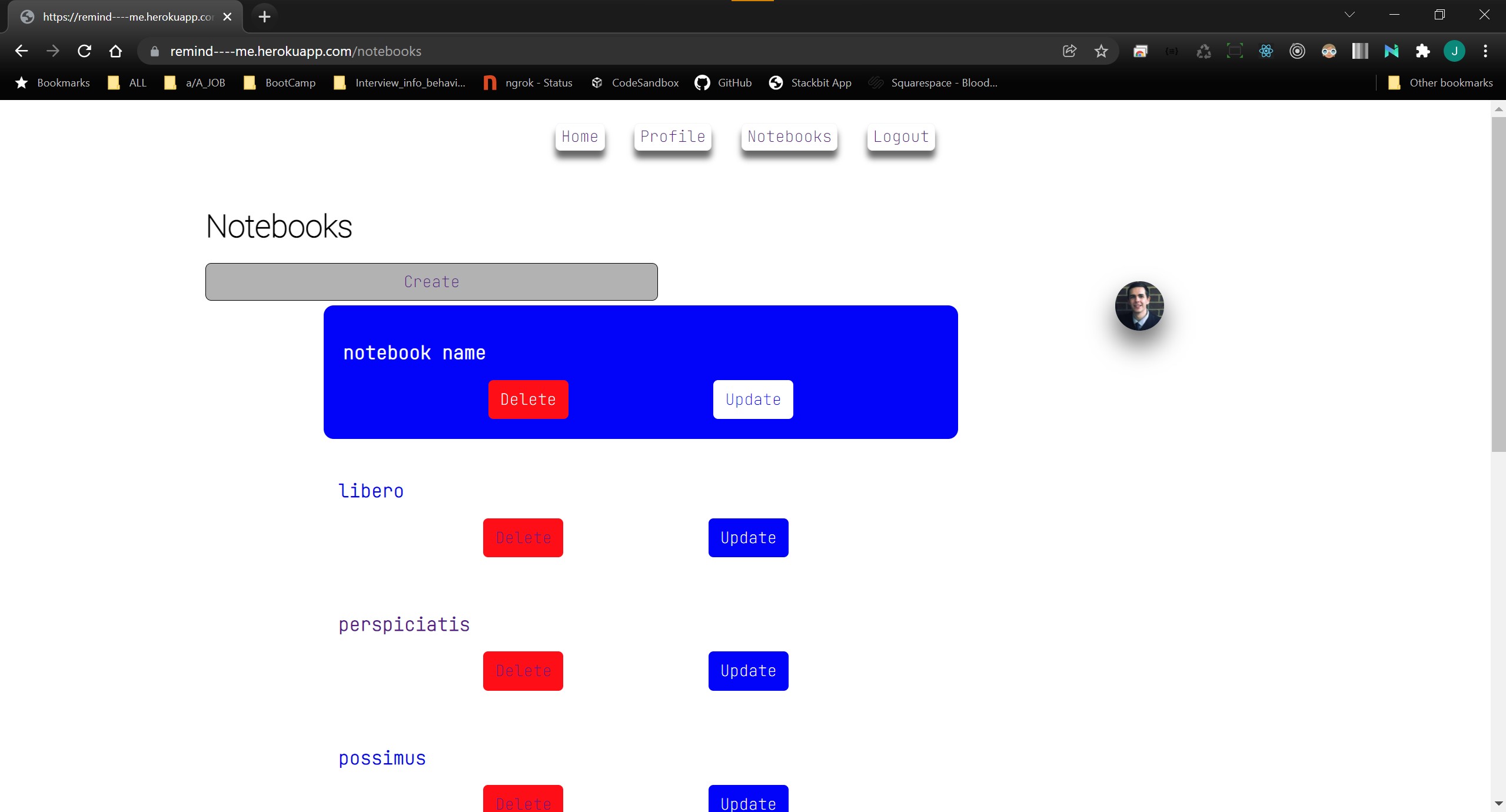Viewport: 1506px width, 812px height.
Task: Close the remind-me herokuapp tab
Action: point(227,16)
